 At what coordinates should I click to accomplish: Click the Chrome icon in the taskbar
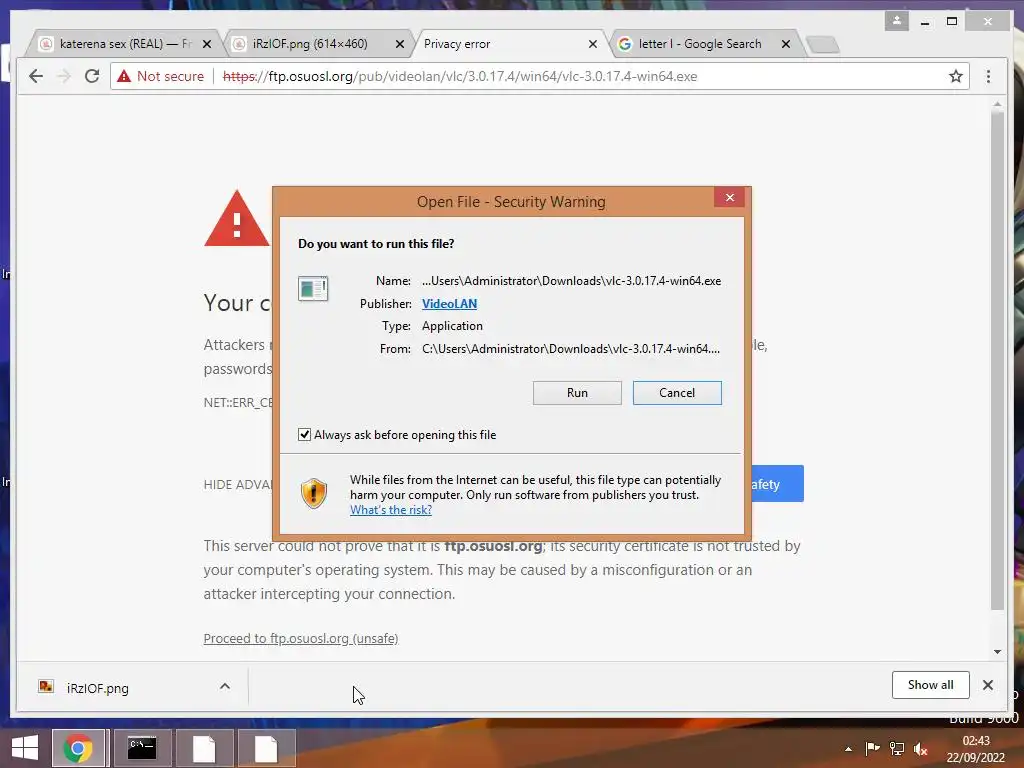click(x=78, y=748)
